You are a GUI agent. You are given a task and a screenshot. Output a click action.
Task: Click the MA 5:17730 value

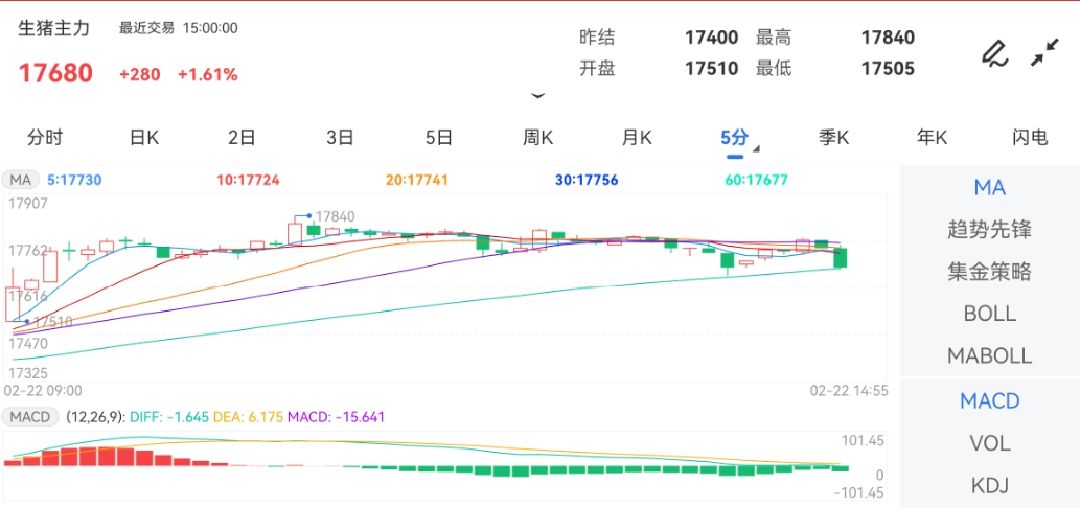point(74,180)
